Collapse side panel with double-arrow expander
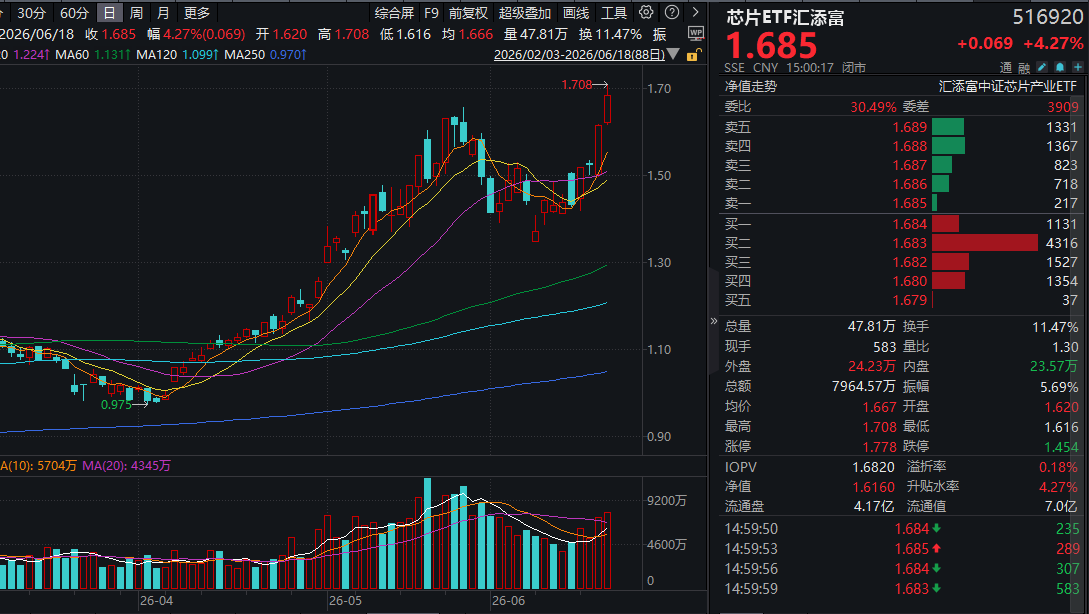The image size is (1089, 614). [713, 321]
